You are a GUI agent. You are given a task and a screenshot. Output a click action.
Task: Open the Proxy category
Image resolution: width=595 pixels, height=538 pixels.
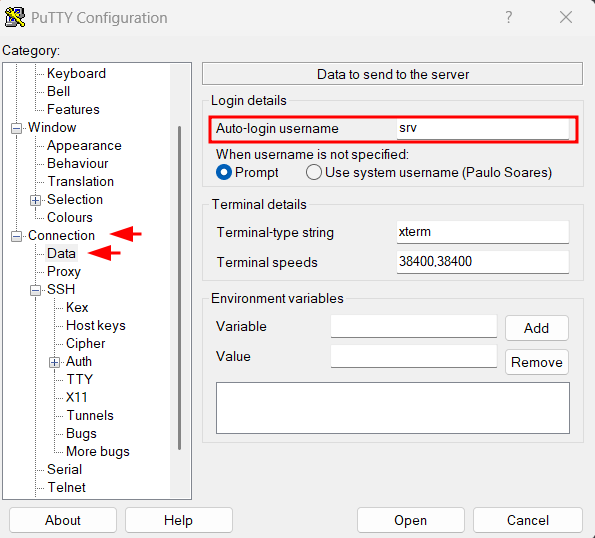tap(64, 272)
